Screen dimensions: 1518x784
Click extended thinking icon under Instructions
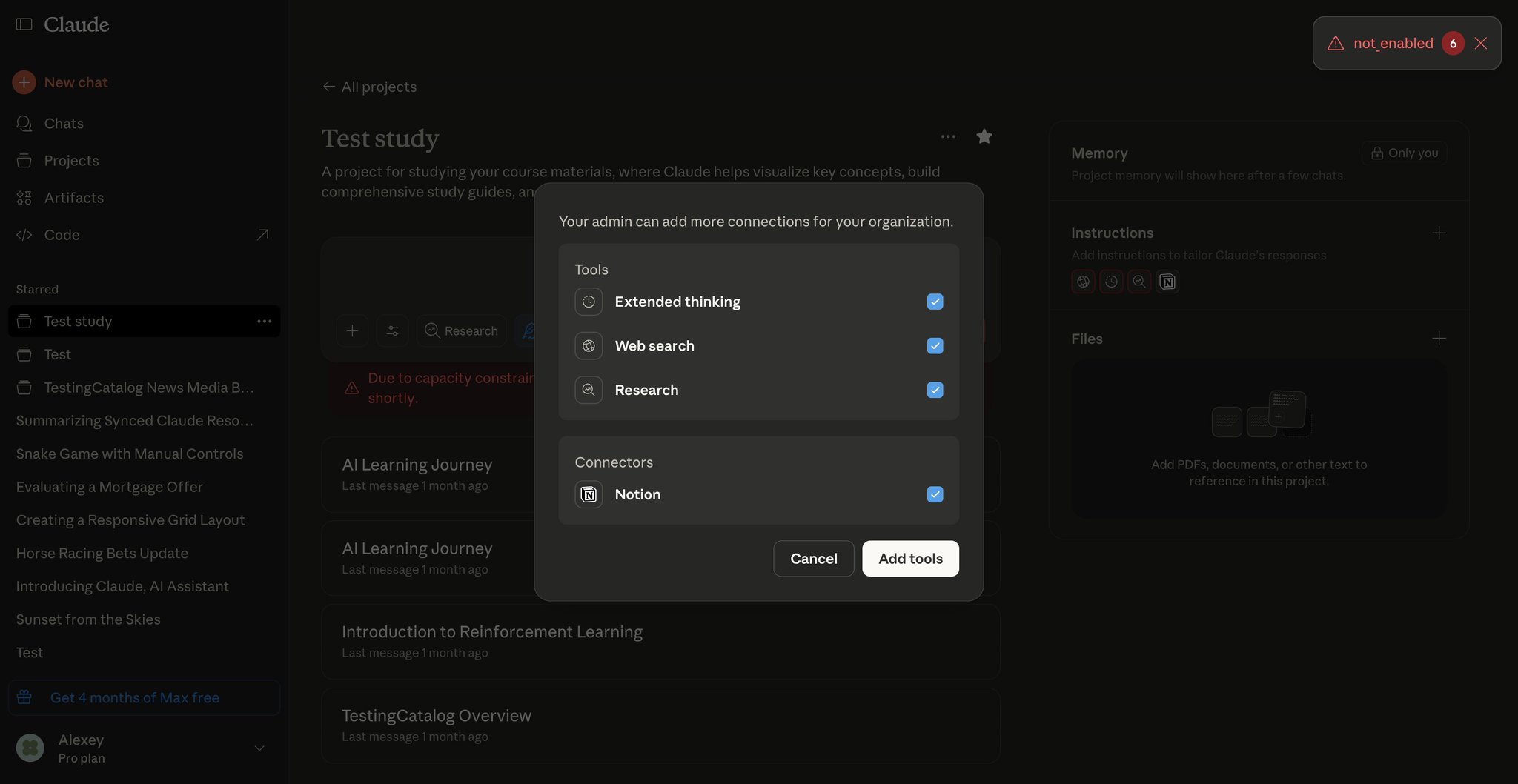[1111, 282]
